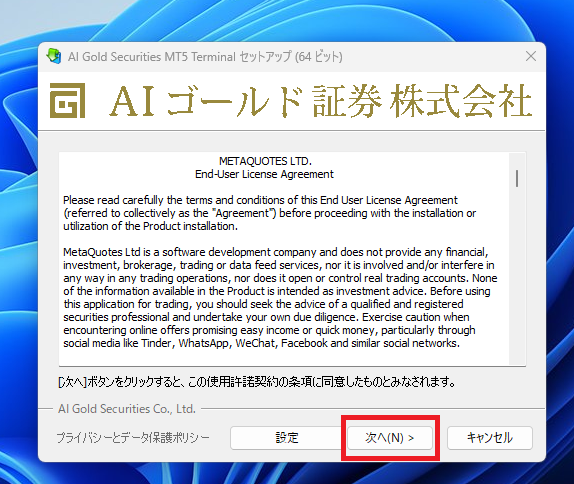Viewport: 574px width, 484px height.
Task: Click the METAQUOTES LTD. heading text
Action: tap(265, 161)
